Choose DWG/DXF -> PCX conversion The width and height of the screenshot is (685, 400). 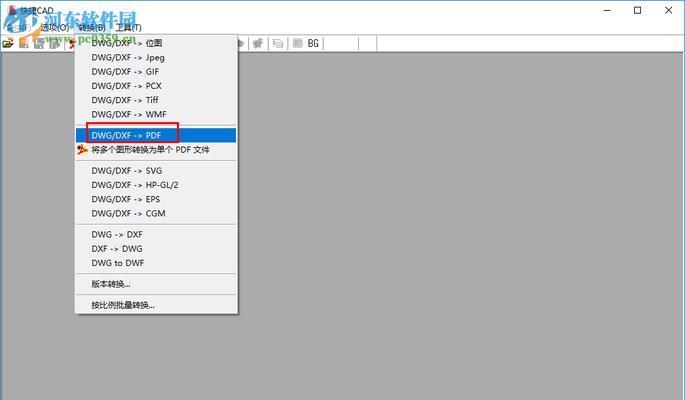pyautogui.click(x=156, y=86)
